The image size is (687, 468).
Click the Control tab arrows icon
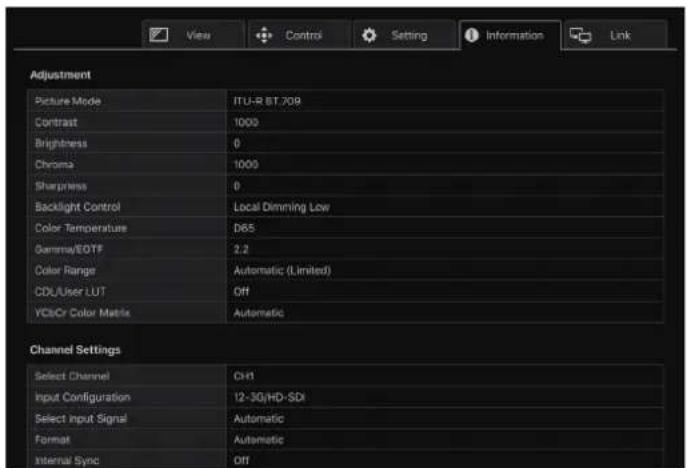[264, 35]
